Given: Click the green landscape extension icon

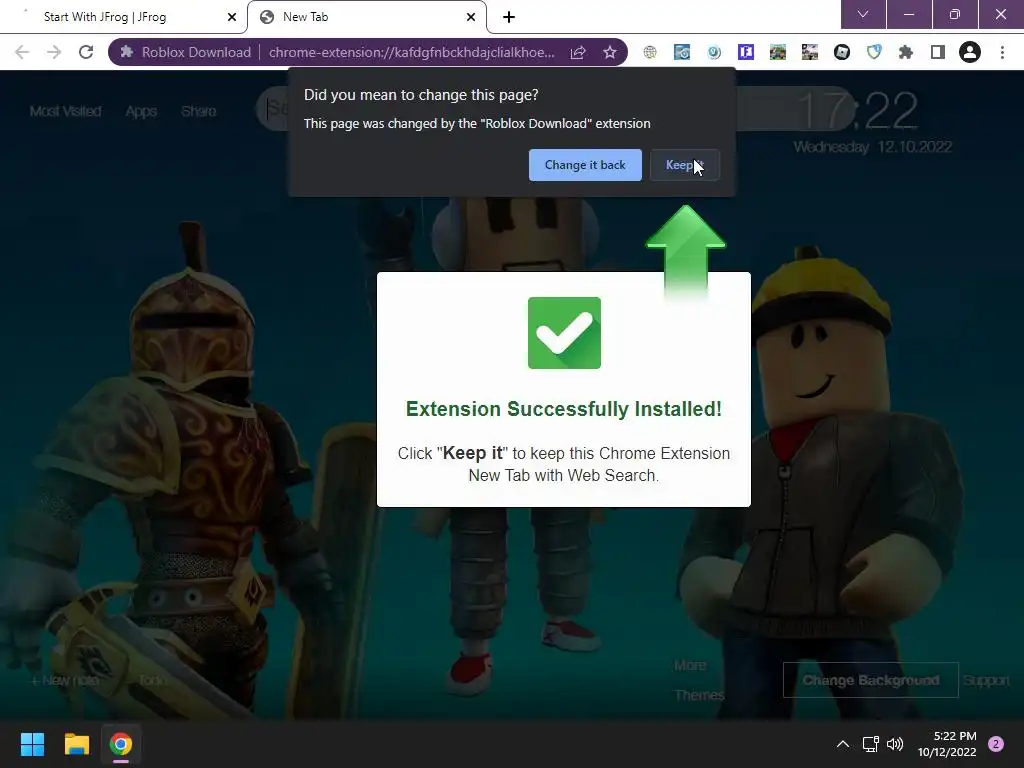Looking at the screenshot, I should tap(778, 52).
